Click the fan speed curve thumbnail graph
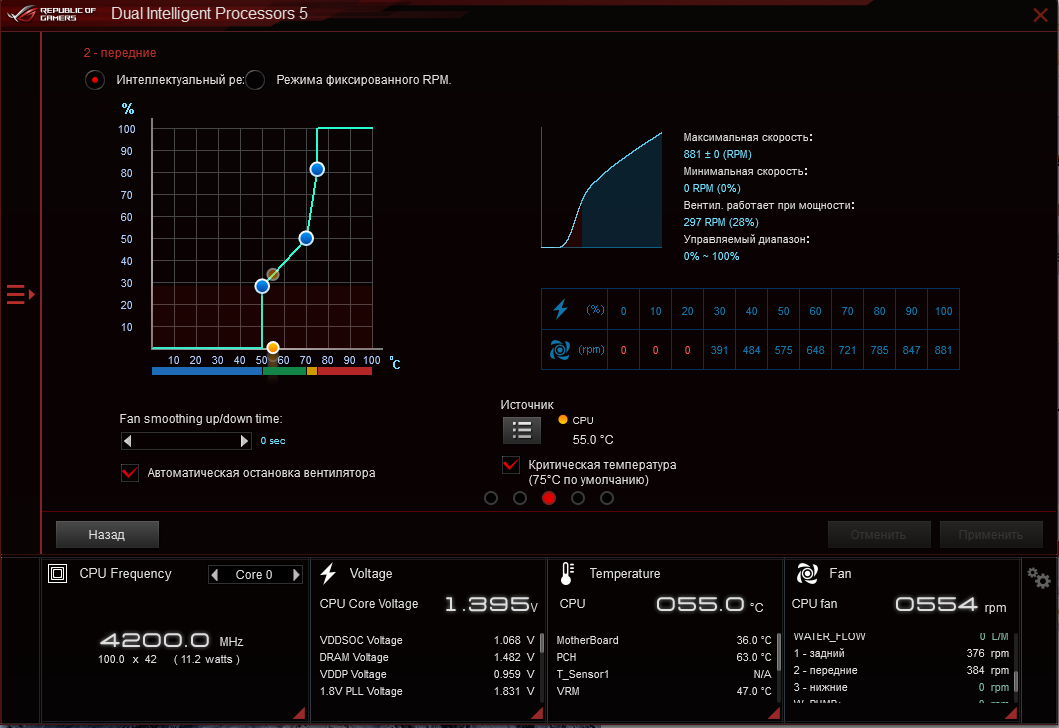Image resolution: width=1059 pixels, height=728 pixels. click(601, 188)
